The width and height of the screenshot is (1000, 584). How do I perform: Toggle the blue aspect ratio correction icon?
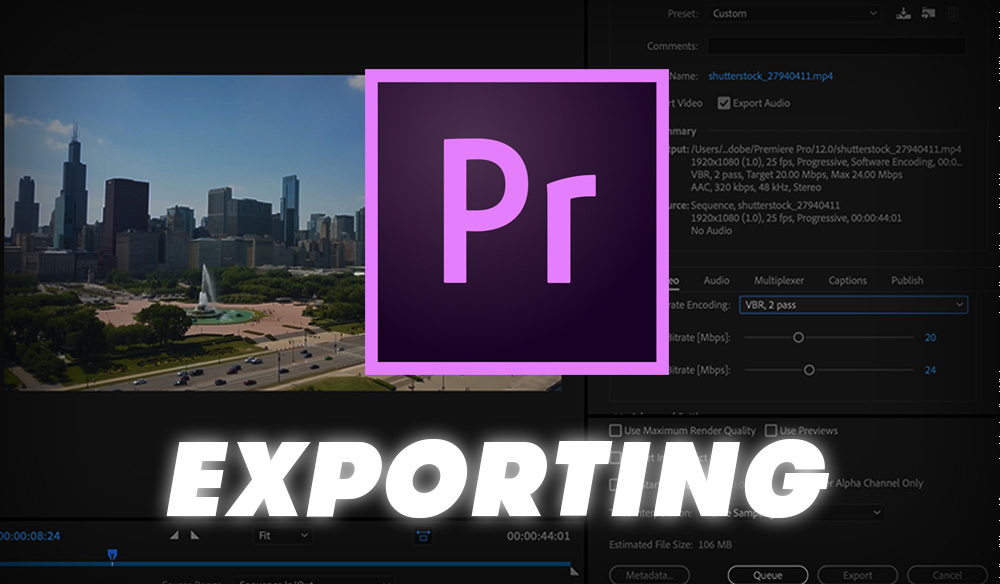[x=423, y=536]
